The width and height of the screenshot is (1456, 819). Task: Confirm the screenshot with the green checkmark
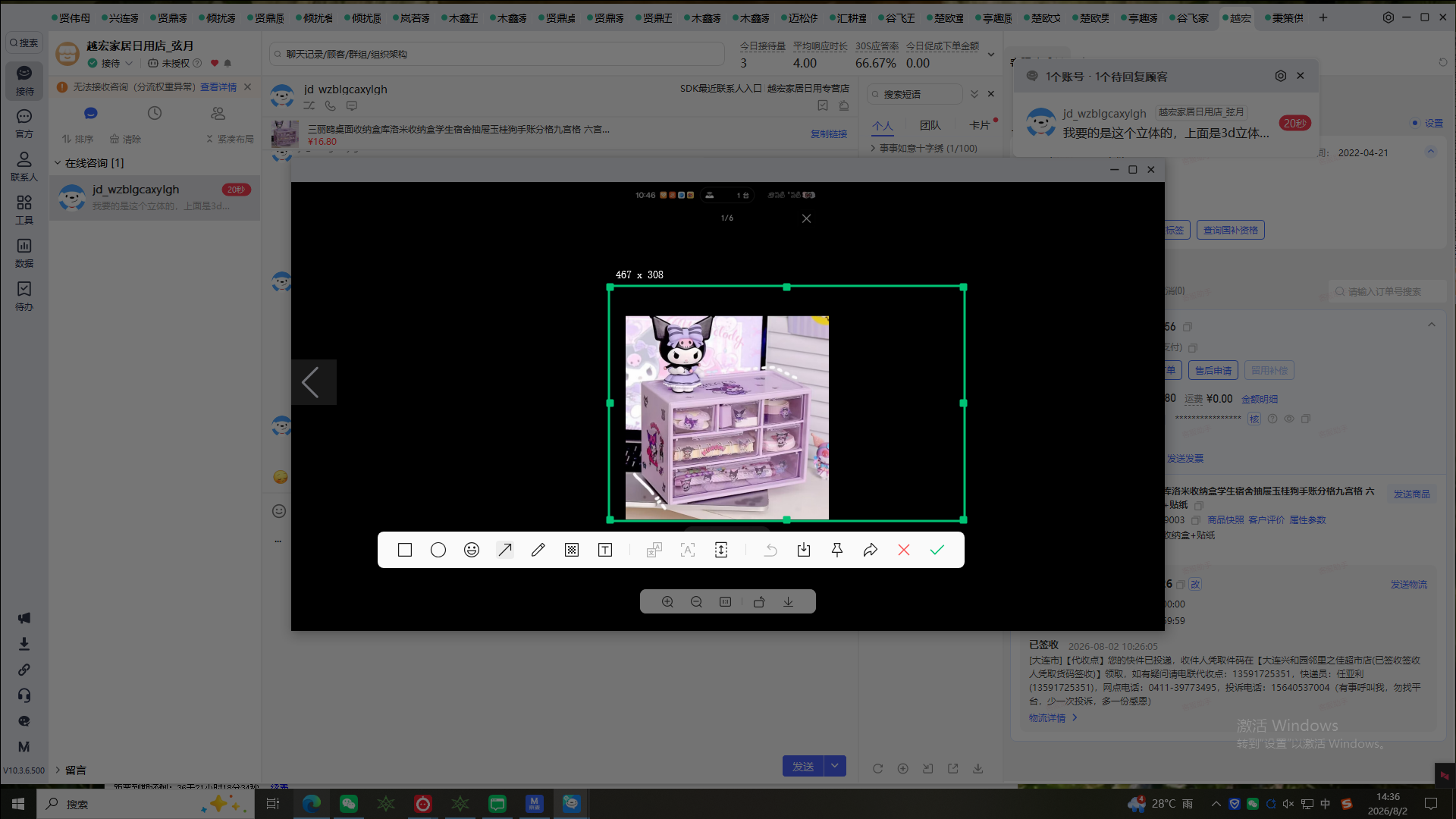(937, 550)
